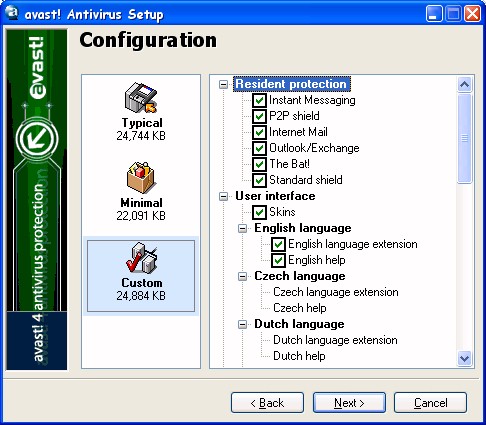Collapse the Czech language node
The height and width of the screenshot is (425, 486).
[x=242, y=276]
